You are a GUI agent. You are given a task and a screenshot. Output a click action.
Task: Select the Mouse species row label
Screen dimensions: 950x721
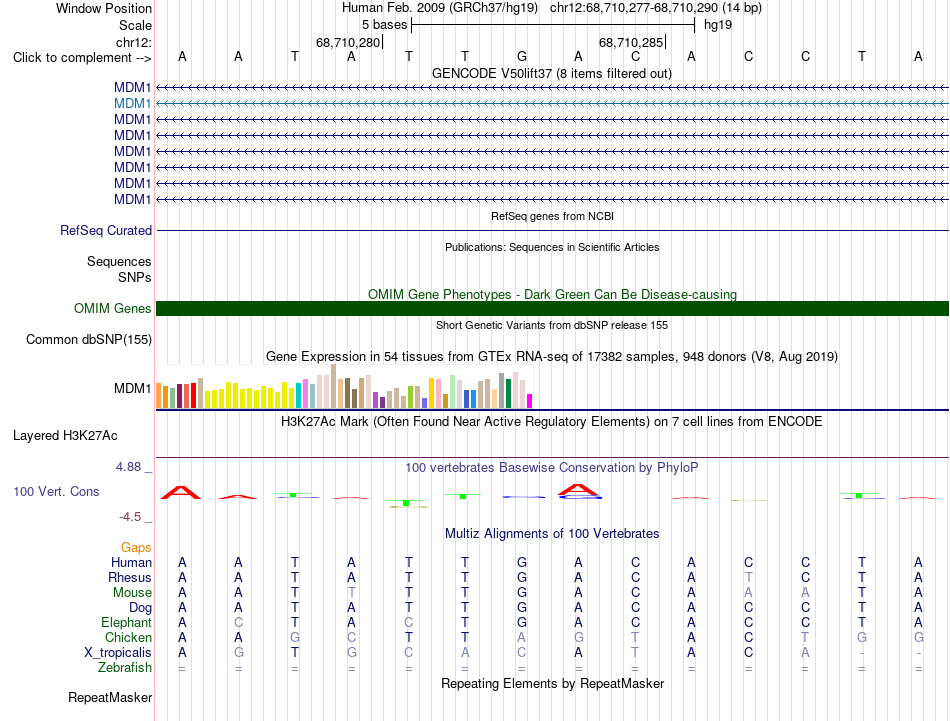pos(132,593)
